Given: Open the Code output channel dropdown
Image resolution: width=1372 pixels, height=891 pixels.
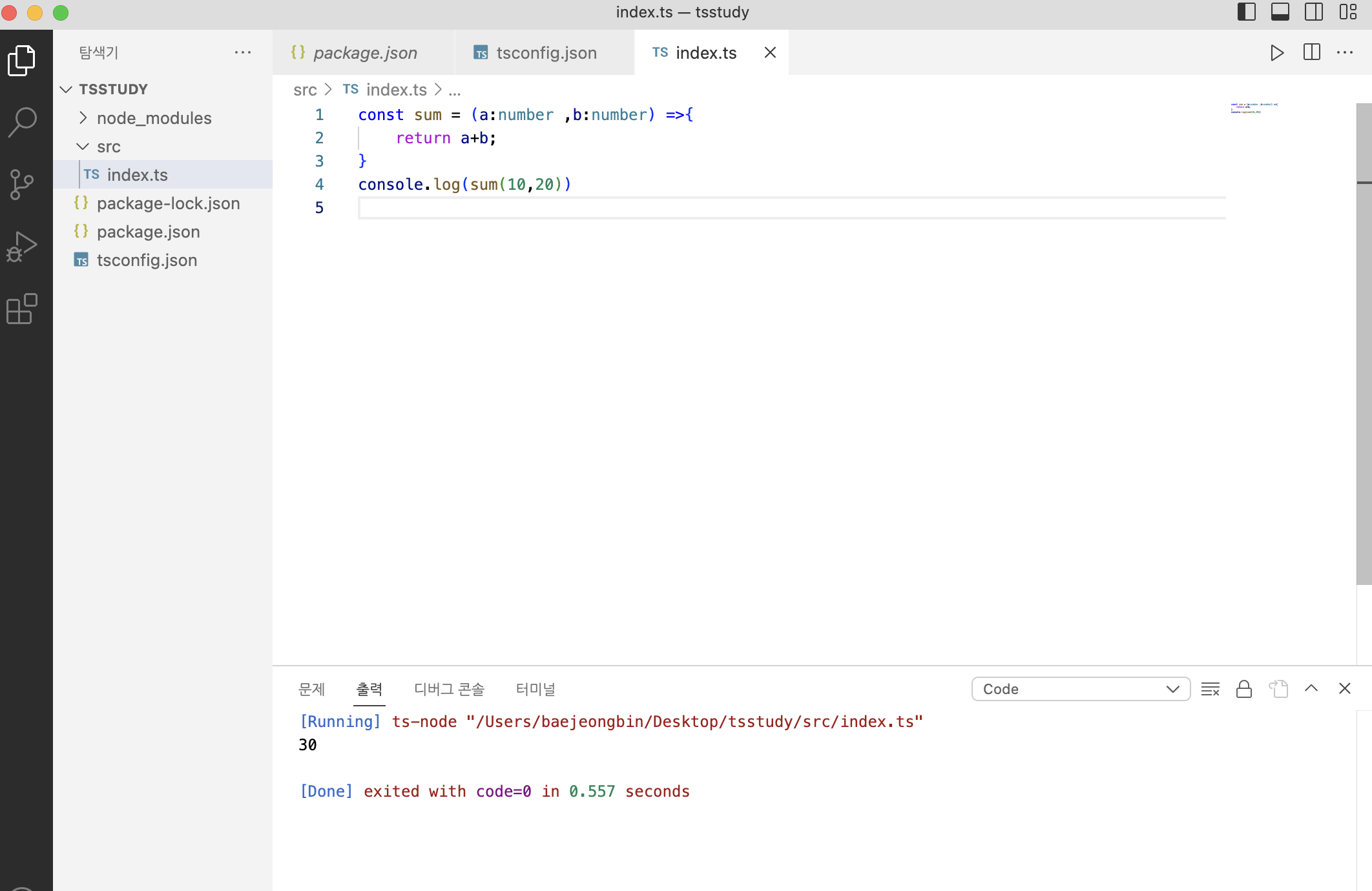Looking at the screenshot, I should tap(1080, 689).
